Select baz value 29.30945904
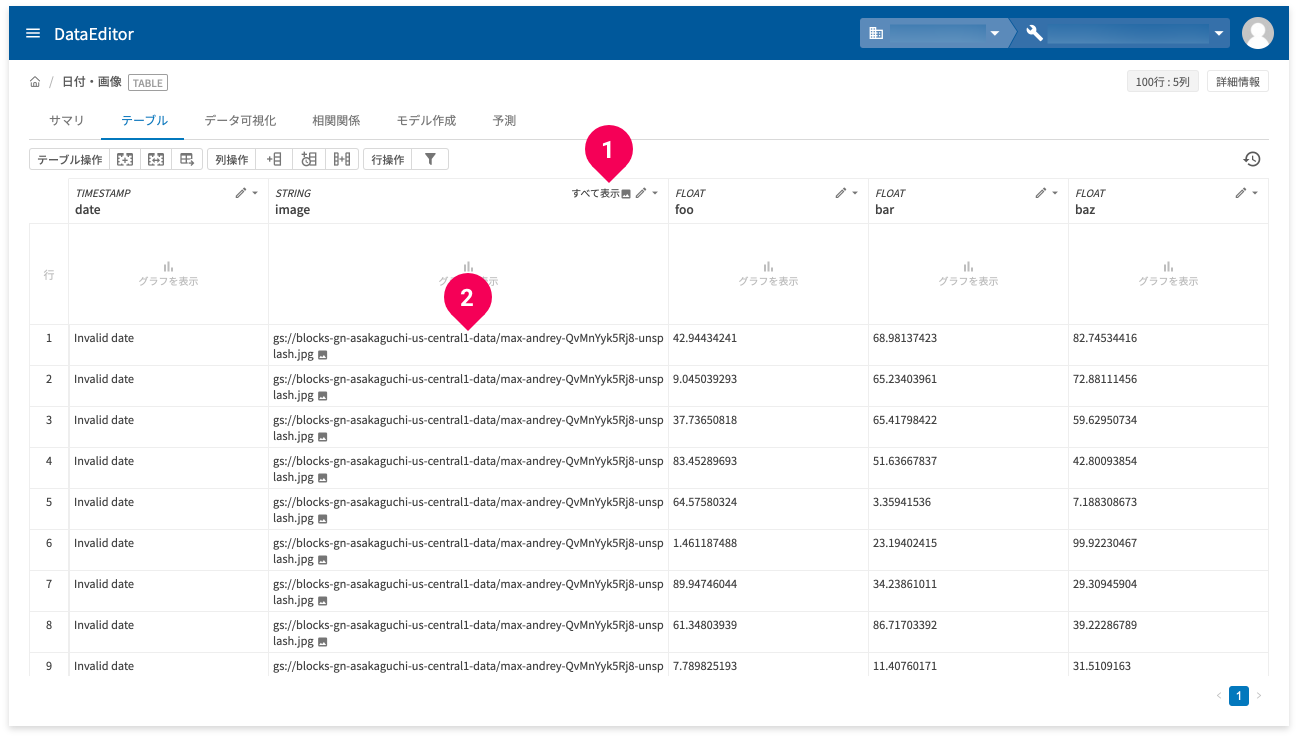 pyautogui.click(x=1105, y=584)
